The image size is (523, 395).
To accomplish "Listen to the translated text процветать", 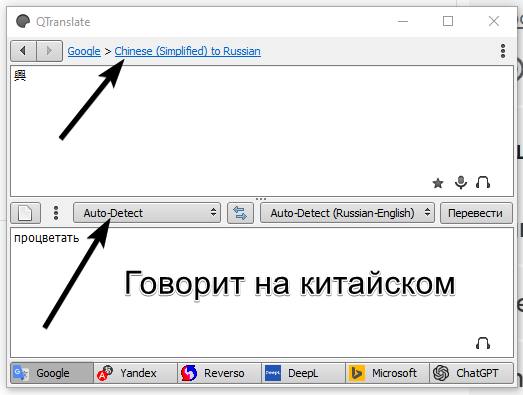I will coord(483,343).
